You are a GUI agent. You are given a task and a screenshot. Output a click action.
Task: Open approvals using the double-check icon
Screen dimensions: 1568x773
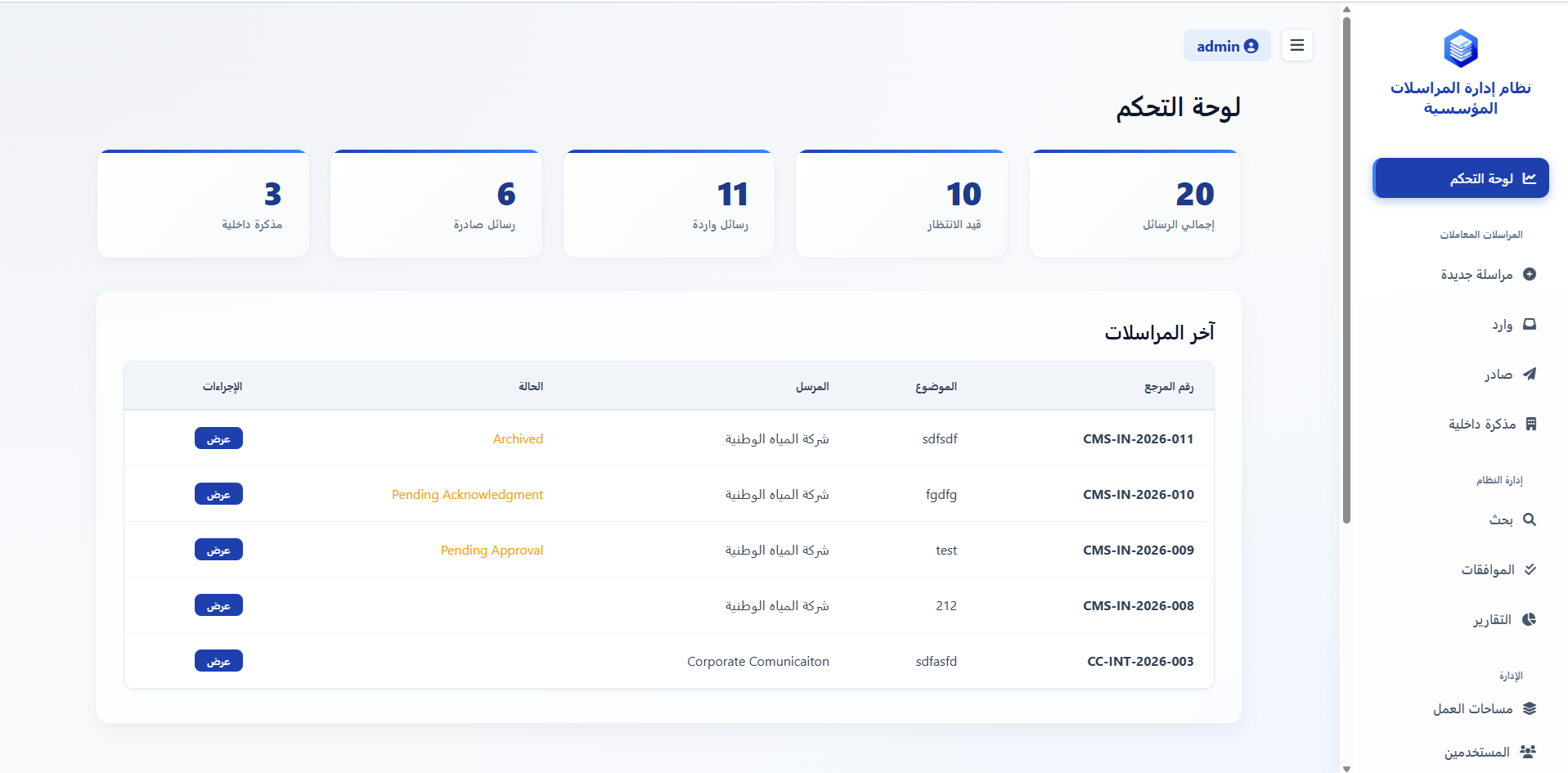pos(1530,569)
